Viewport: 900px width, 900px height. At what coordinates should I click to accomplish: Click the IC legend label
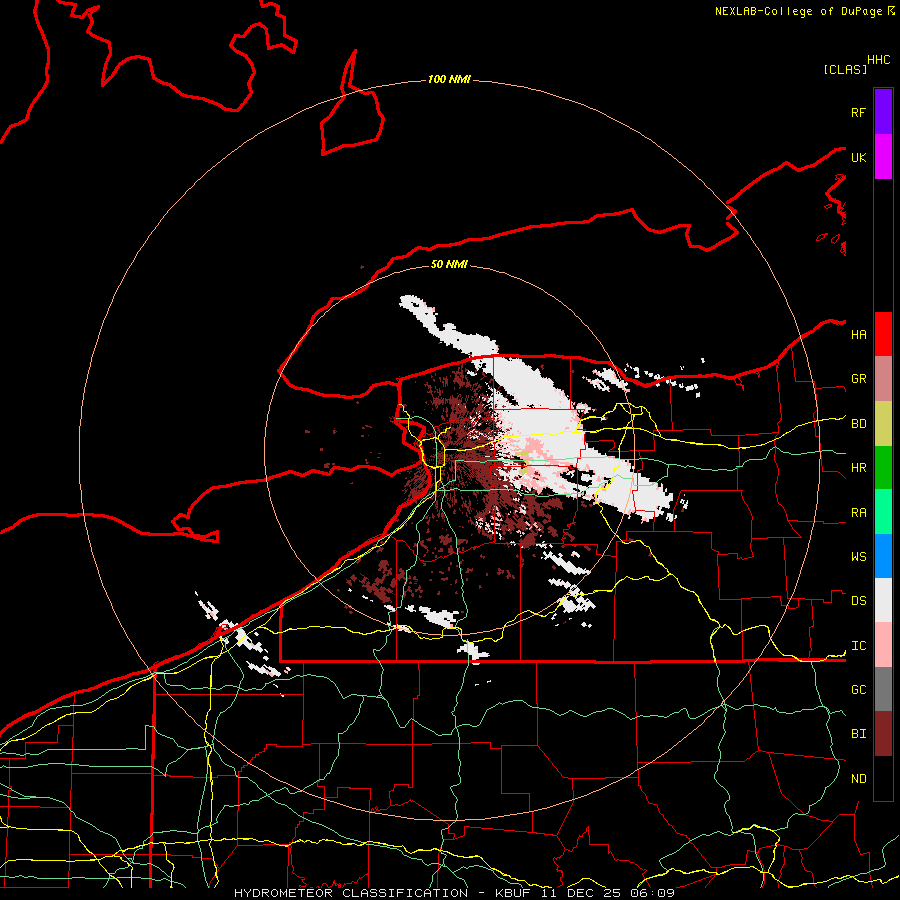(858, 646)
